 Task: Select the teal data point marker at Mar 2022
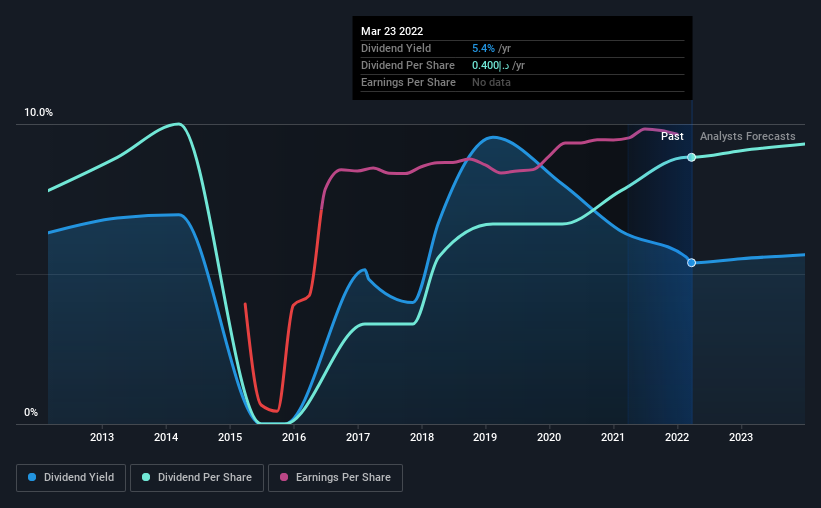point(691,157)
